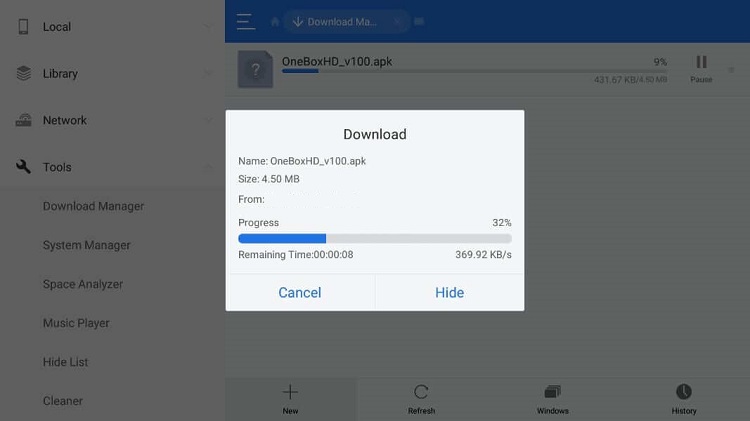The image size is (750, 421).
Task: Cancel the download in dialog
Action: point(300,292)
